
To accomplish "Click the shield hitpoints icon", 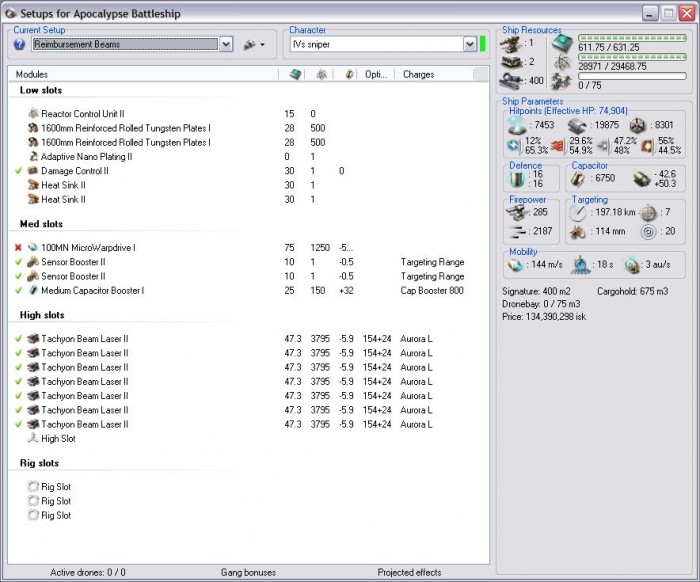I will 518,125.
